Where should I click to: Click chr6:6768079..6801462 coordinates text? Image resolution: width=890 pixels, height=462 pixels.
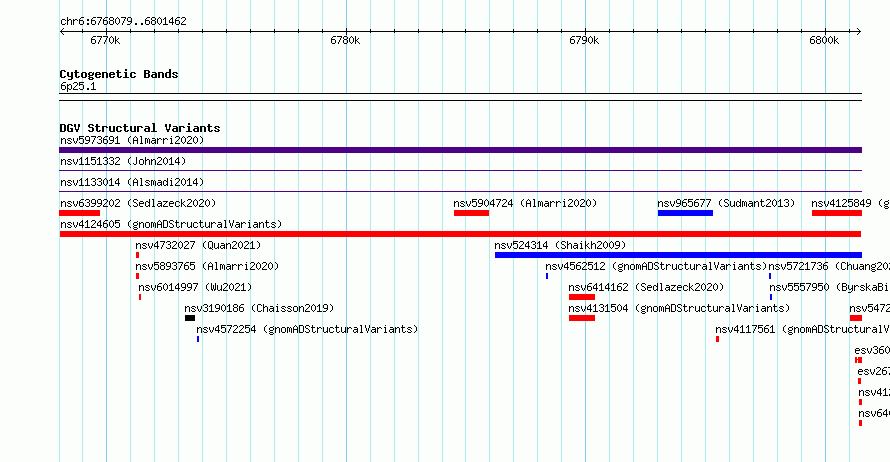pyautogui.click(x=123, y=22)
